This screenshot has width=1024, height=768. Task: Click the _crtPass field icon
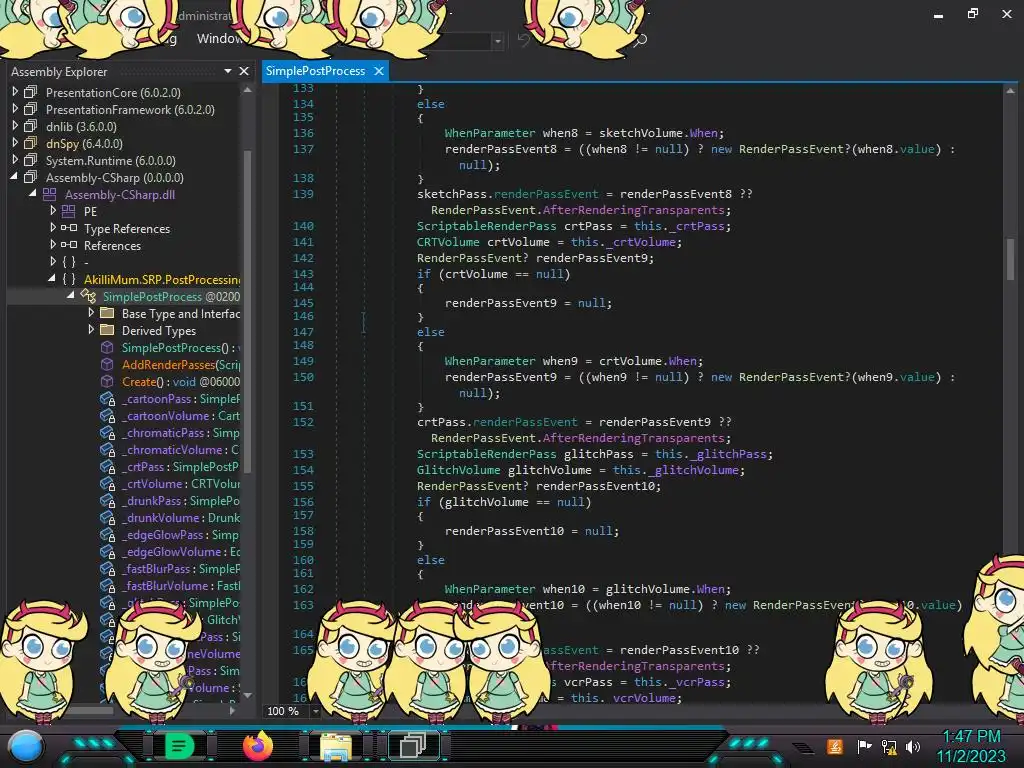[107, 466]
